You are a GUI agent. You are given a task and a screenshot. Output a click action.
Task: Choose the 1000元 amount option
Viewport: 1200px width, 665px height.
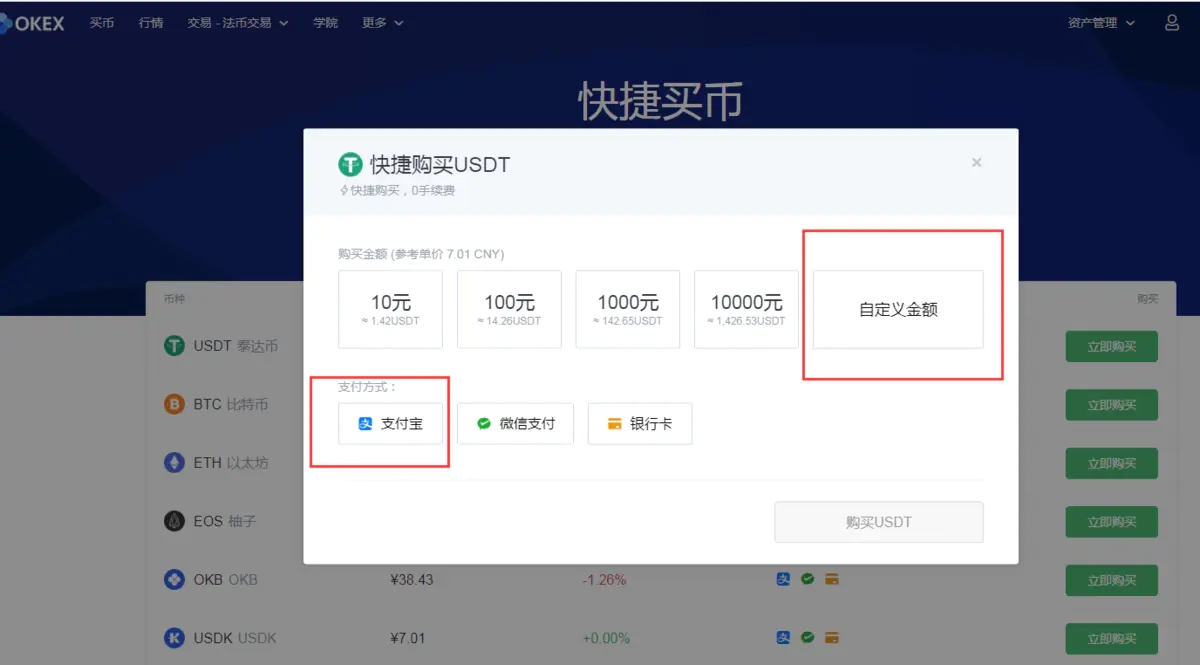(x=628, y=309)
